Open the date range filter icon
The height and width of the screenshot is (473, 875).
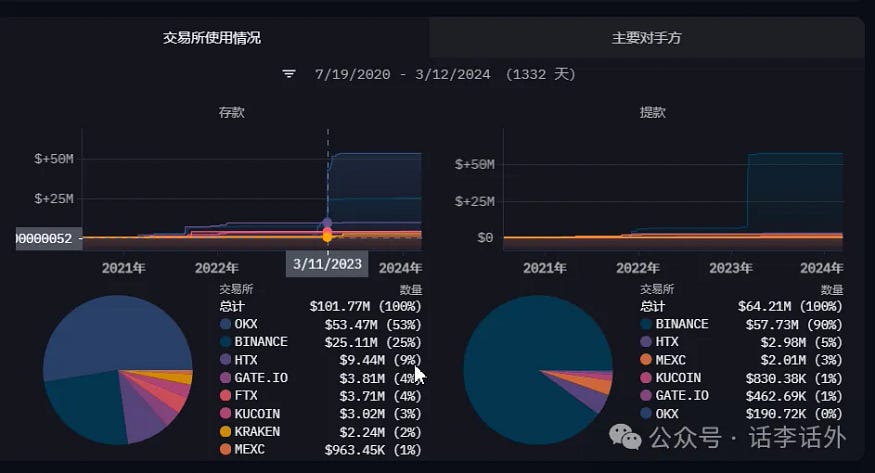click(x=289, y=74)
